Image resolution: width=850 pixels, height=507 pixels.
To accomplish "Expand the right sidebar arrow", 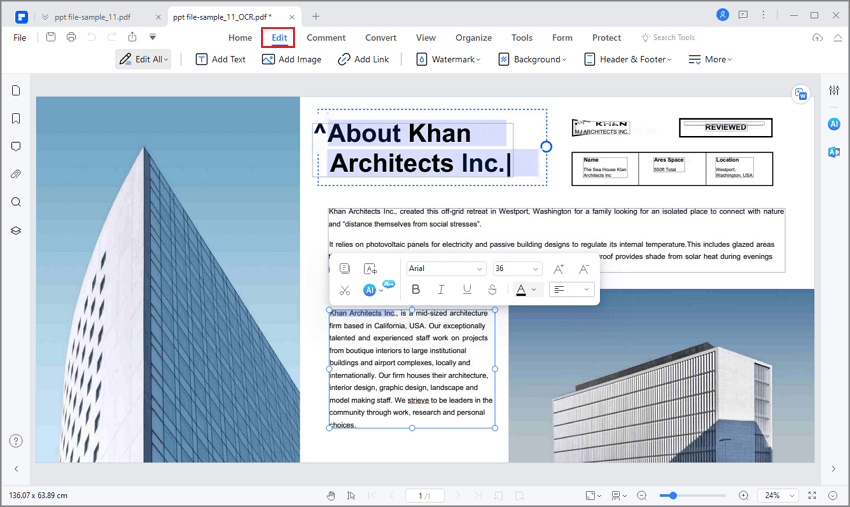I will (x=834, y=469).
